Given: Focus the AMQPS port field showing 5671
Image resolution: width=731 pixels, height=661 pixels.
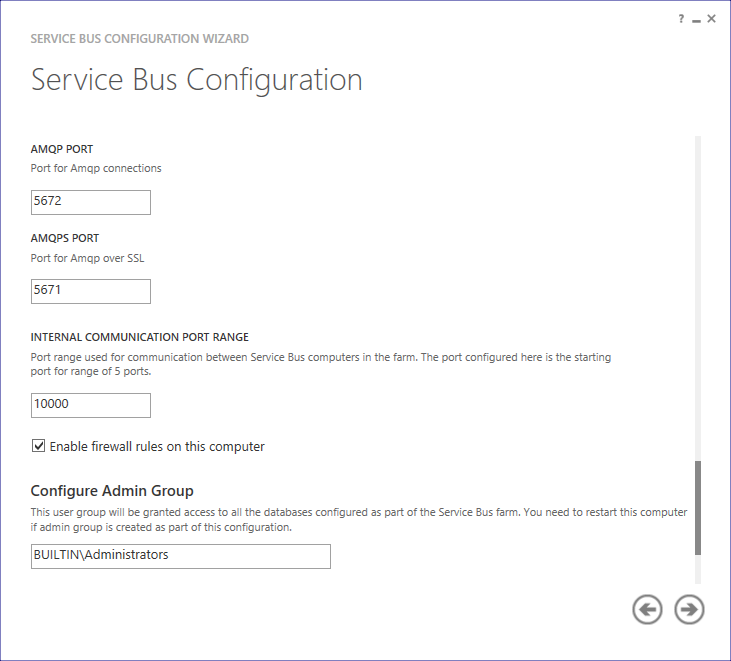Looking at the screenshot, I should (x=91, y=291).
